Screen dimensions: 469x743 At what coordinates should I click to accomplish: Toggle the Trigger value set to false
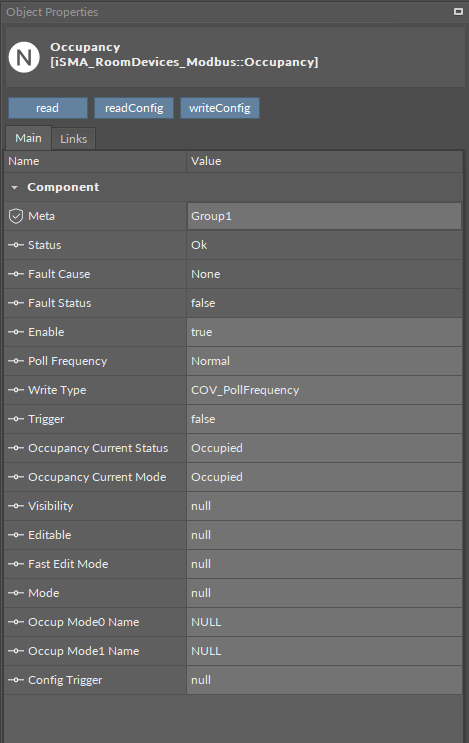(x=325, y=419)
